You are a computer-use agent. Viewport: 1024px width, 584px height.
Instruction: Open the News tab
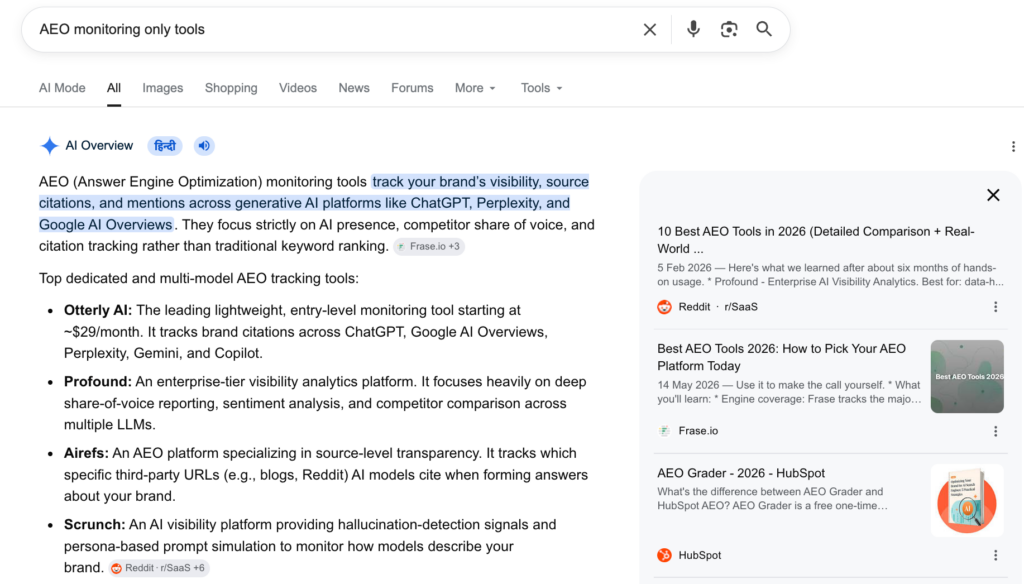pos(354,88)
